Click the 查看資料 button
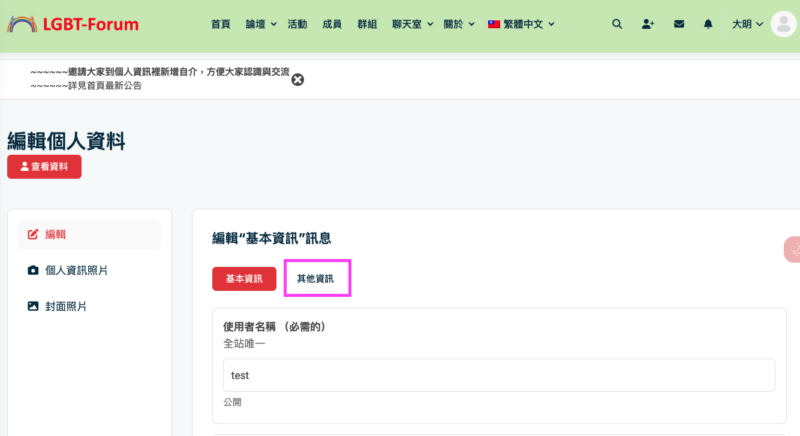Viewport: 800px width, 436px height. pos(44,167)
